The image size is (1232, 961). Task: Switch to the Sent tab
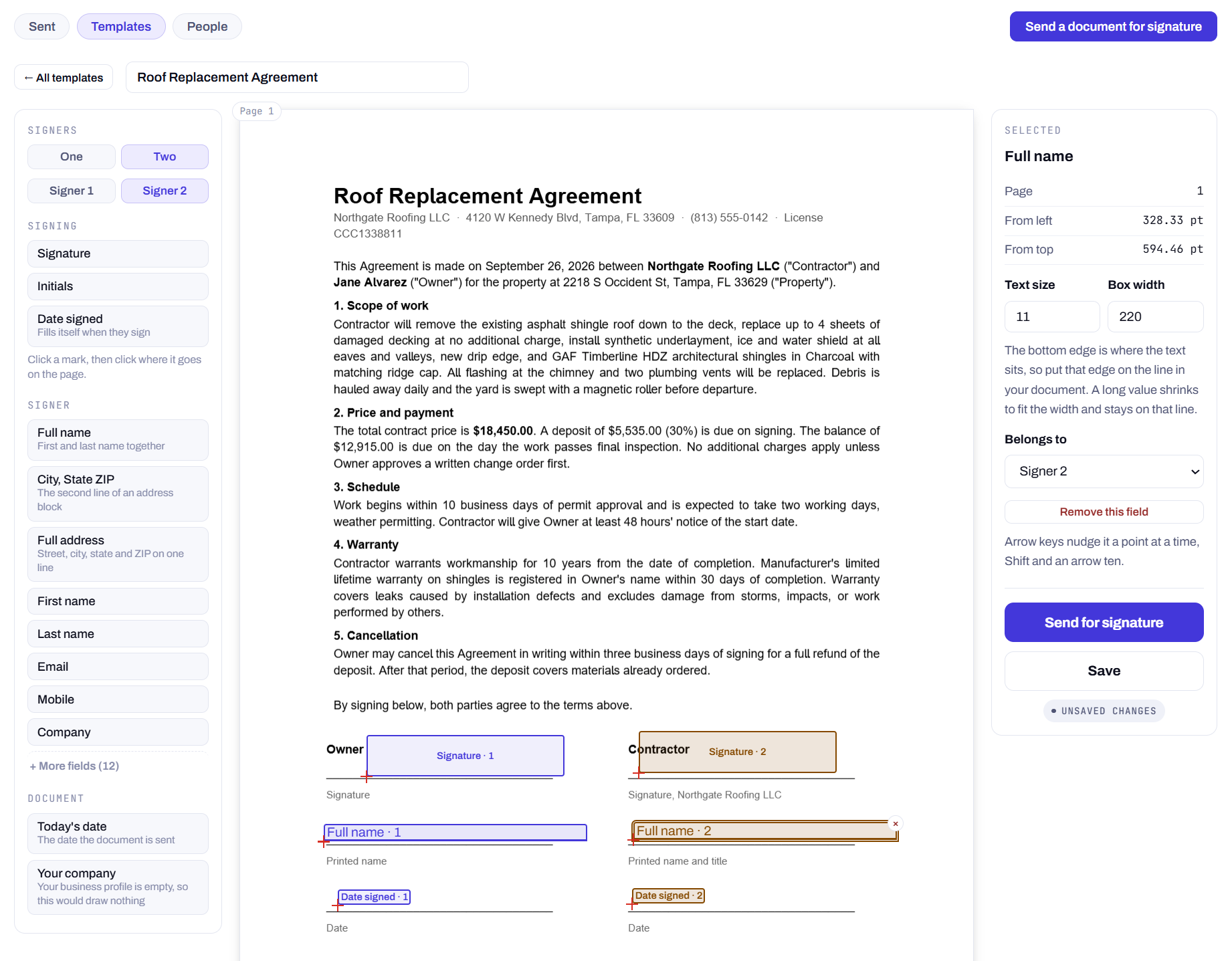pos(42,27)
